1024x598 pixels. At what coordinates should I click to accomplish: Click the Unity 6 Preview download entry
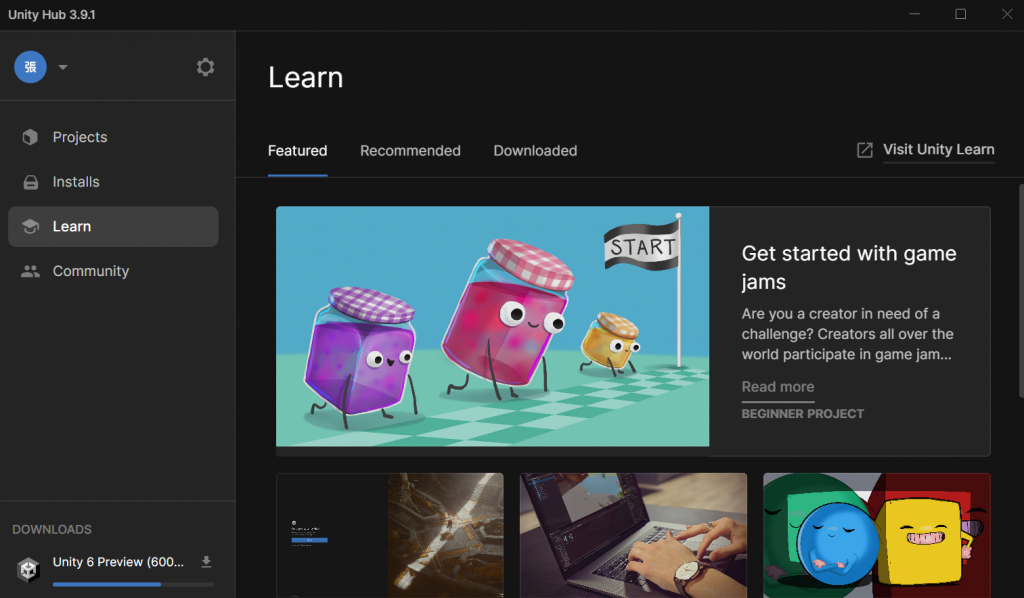[x=118, y=562]
